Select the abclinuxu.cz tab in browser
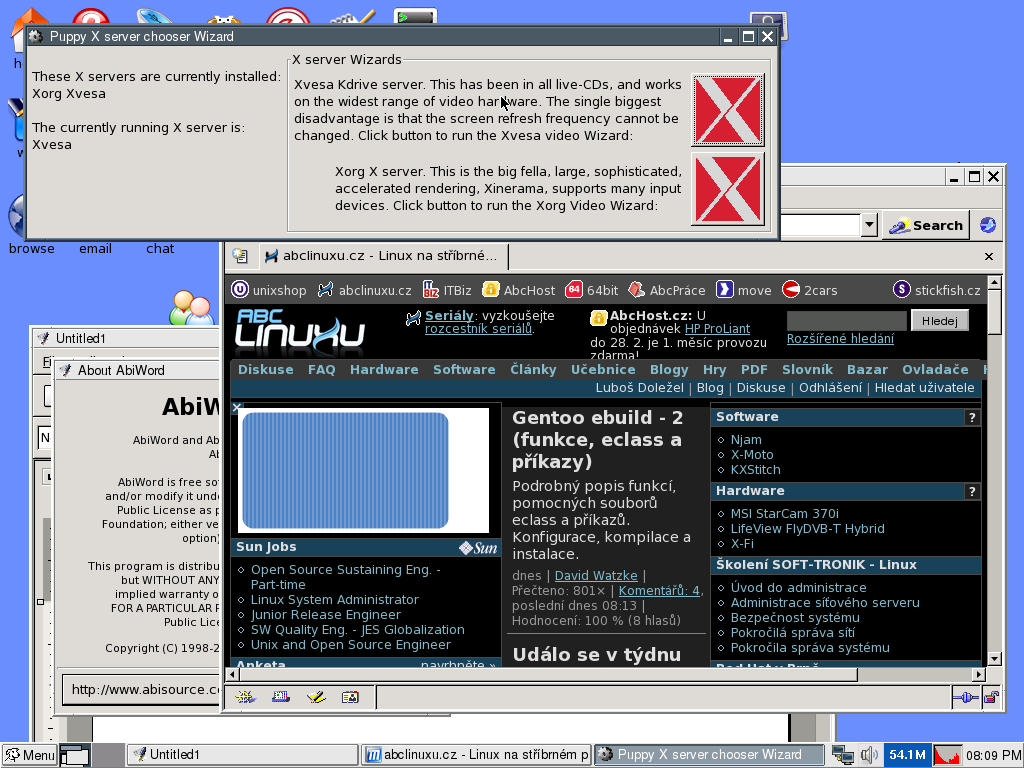The height and width of the screenshot is (768, 1024). (x=384, y=256)
